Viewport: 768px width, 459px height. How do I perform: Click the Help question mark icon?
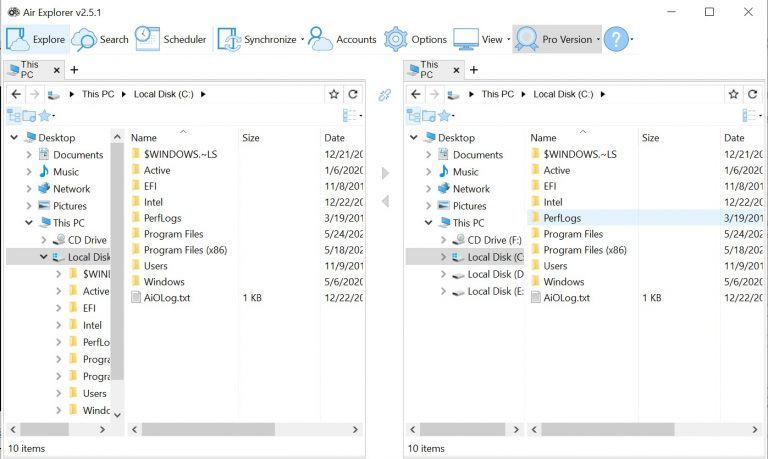616,39
